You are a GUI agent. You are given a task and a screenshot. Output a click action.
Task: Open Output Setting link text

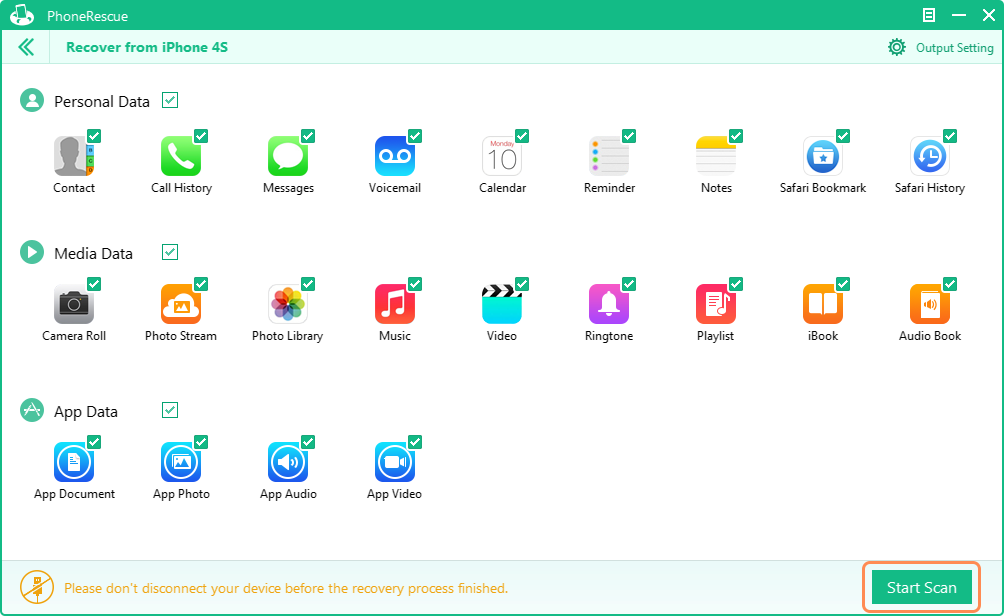(x=955, y=48)
